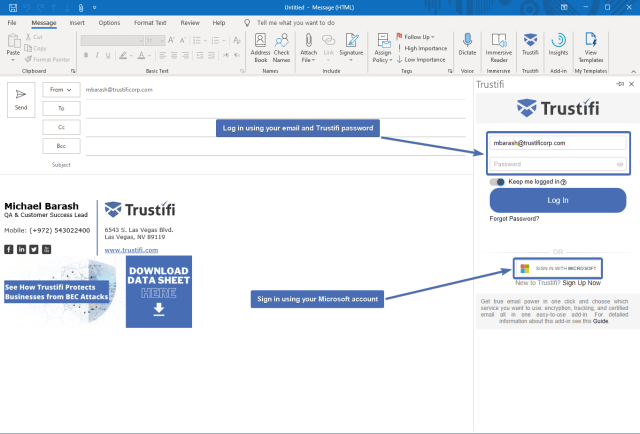Click the Bcc button
This screenshot has width=640, height=434.
pos(61,146)
